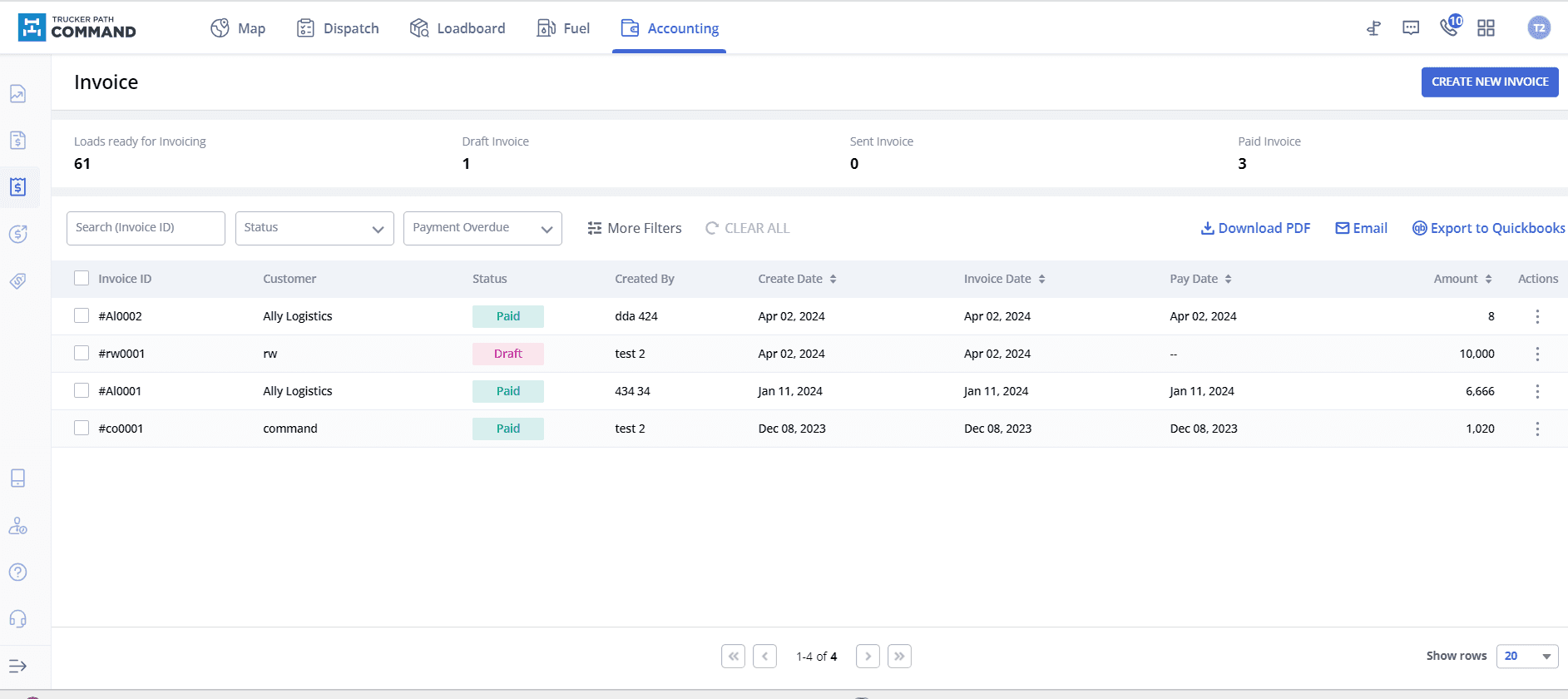Click Draft Invoice count 1
This screenshot has width=1568, height=699.
466,164
